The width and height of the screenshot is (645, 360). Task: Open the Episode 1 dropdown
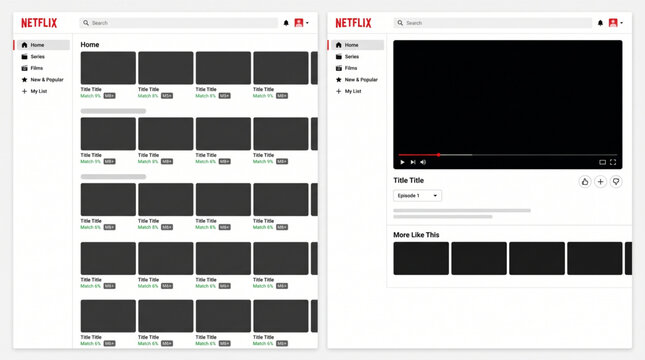click(x=417, y=195)
